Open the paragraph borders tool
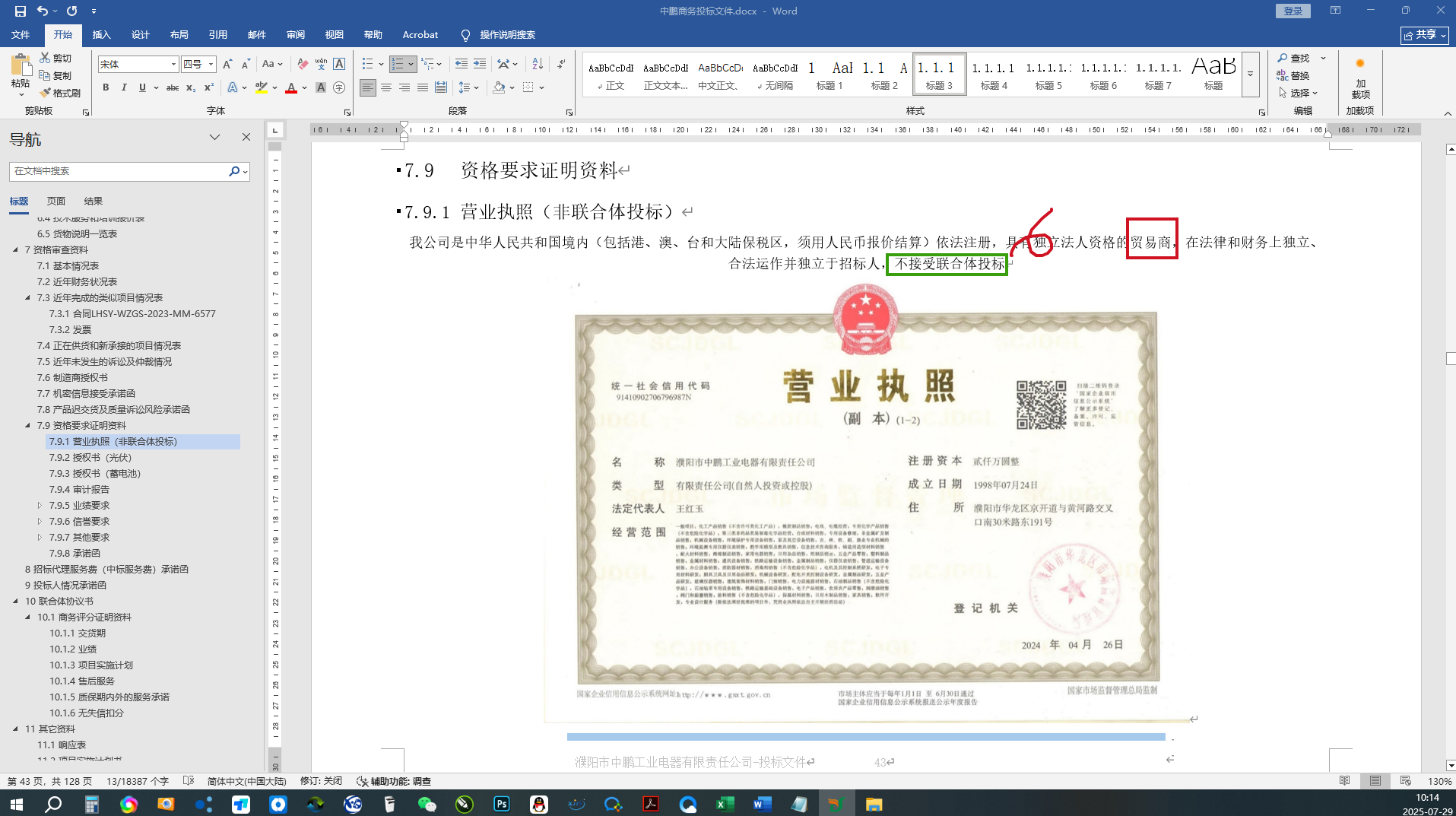Image resolution: width=1456 pixels, height=816 pixels. coord(528,87)
